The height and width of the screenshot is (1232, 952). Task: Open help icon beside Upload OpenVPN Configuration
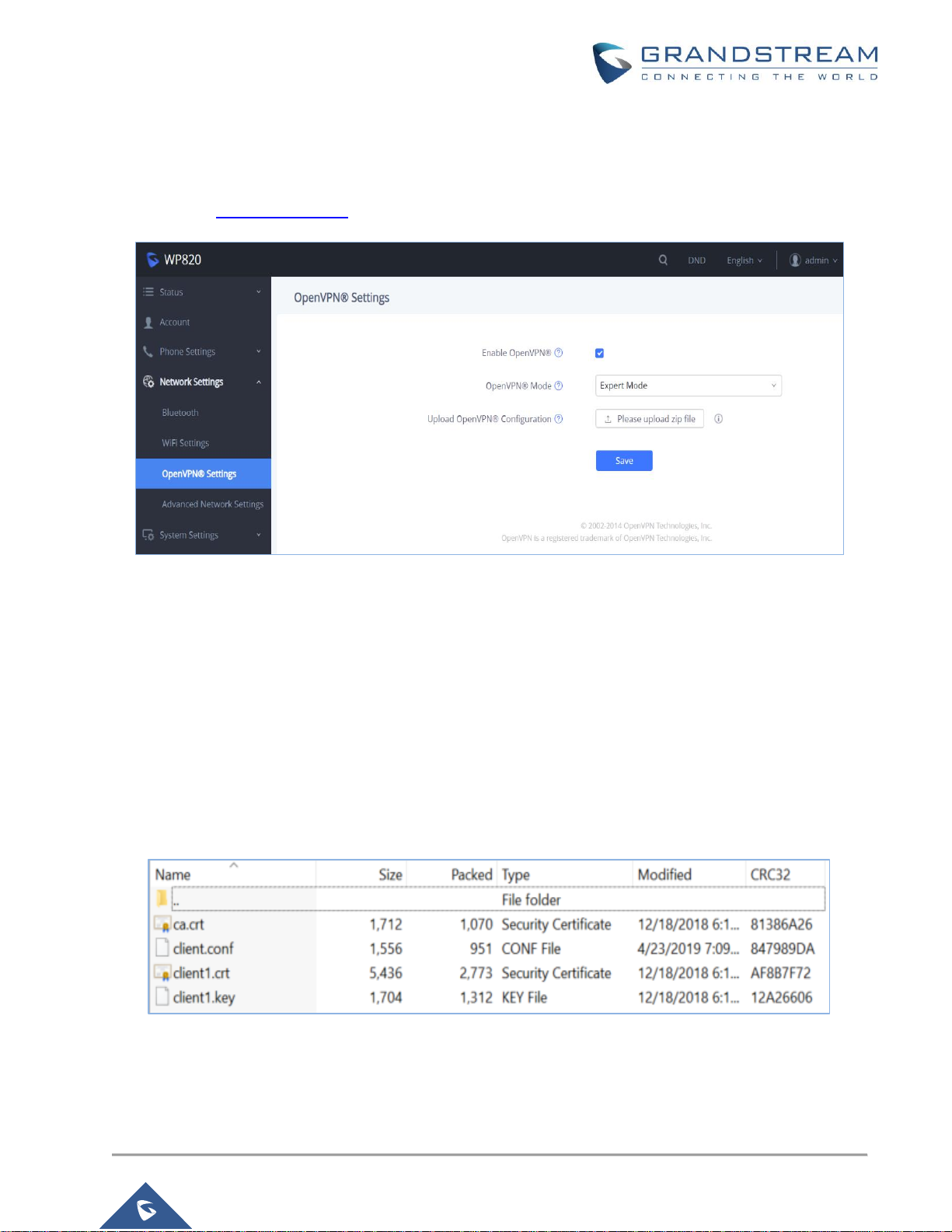pos(559,419)
